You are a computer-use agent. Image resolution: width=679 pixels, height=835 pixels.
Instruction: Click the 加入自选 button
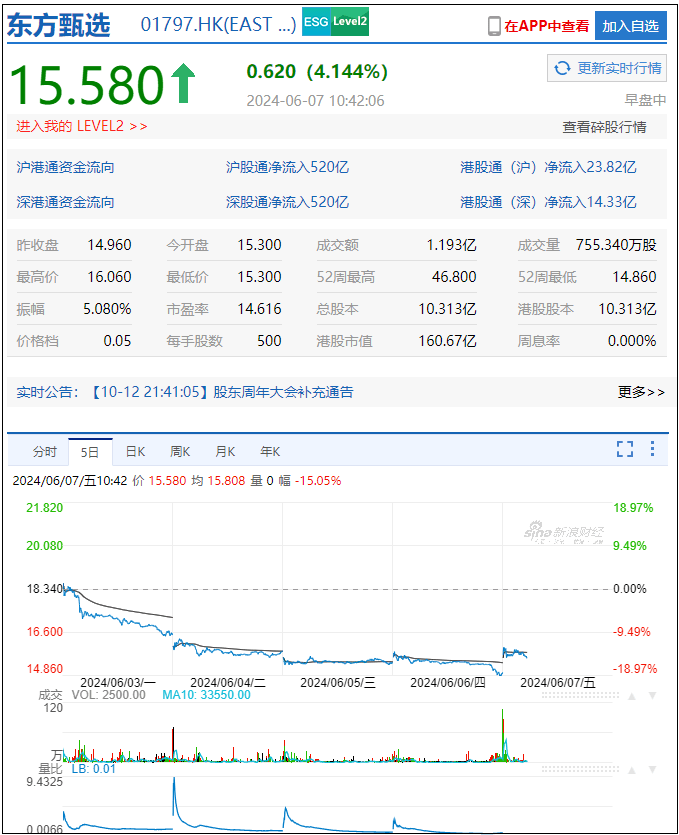coord(631,26)
